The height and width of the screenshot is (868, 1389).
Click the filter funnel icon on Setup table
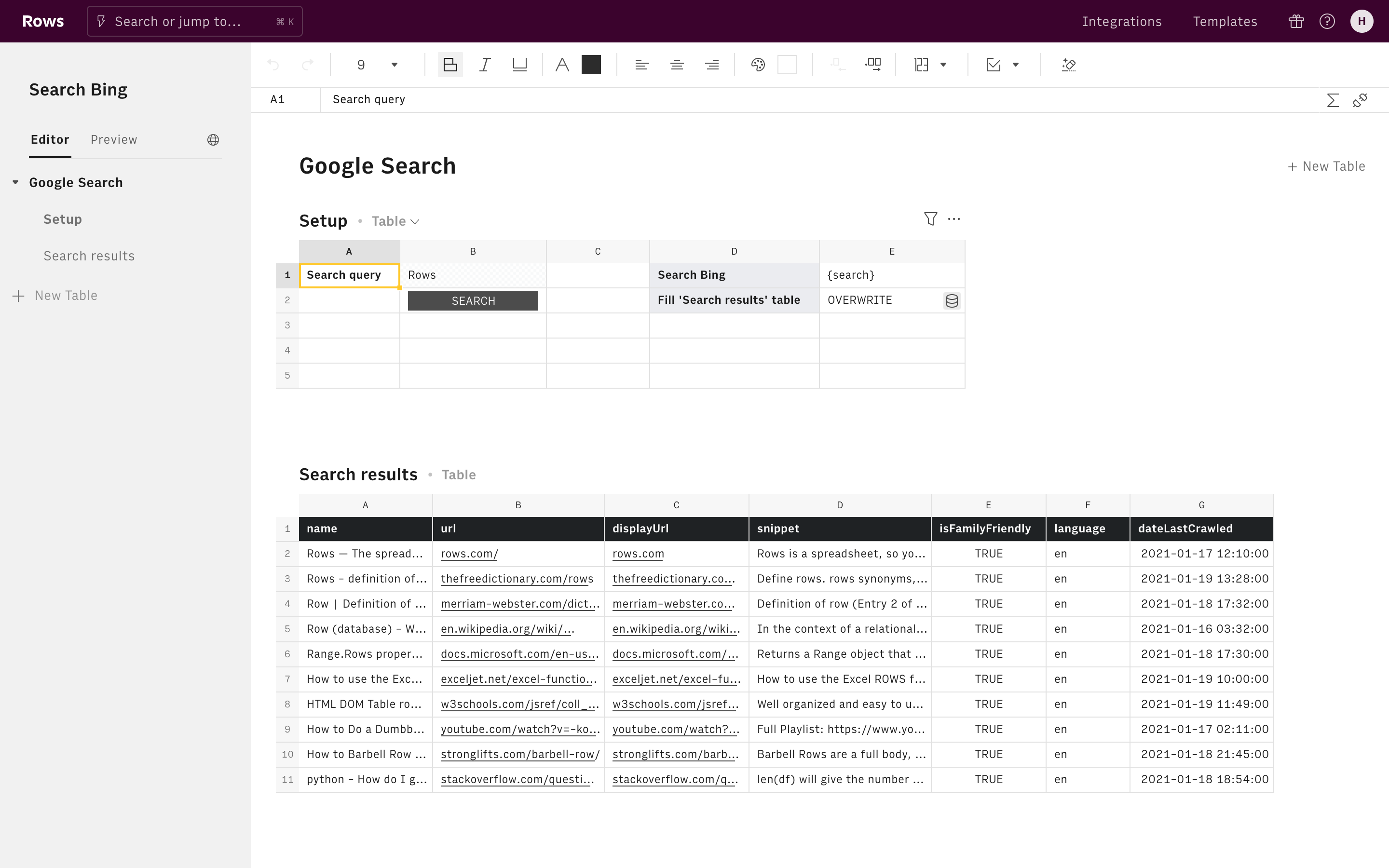click(x=930, y=219)
